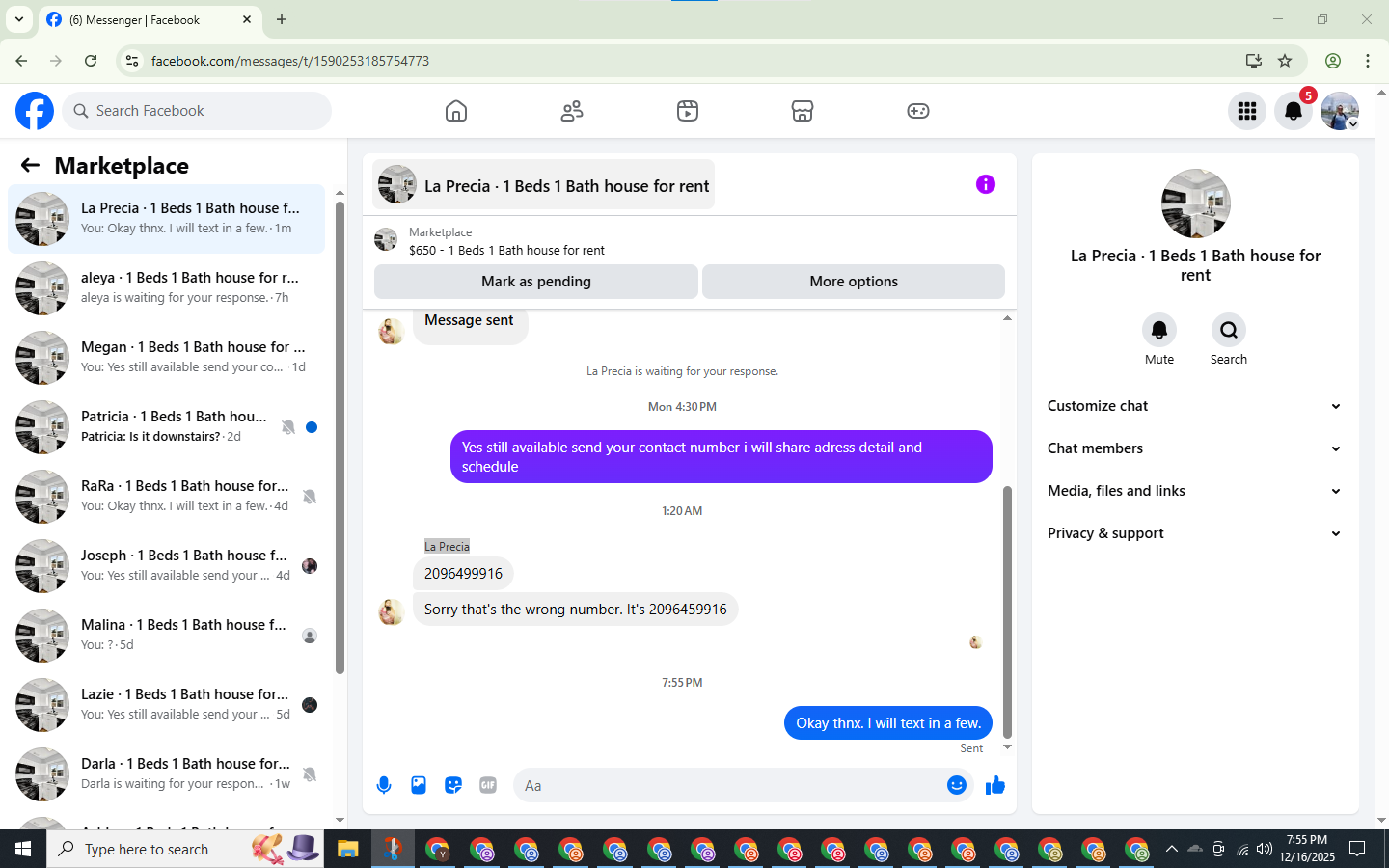1389x868 pixels.
Task: Expand the Privacy & support section
Action: pos(1194,533)
